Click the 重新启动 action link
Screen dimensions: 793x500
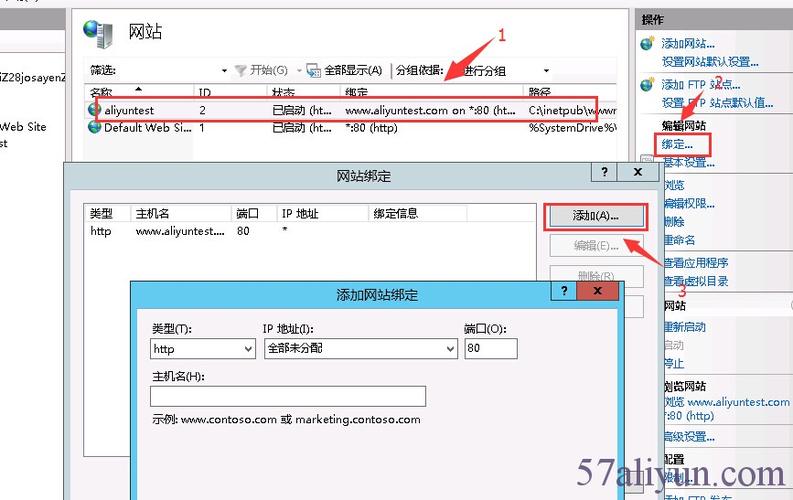[685, 327]
